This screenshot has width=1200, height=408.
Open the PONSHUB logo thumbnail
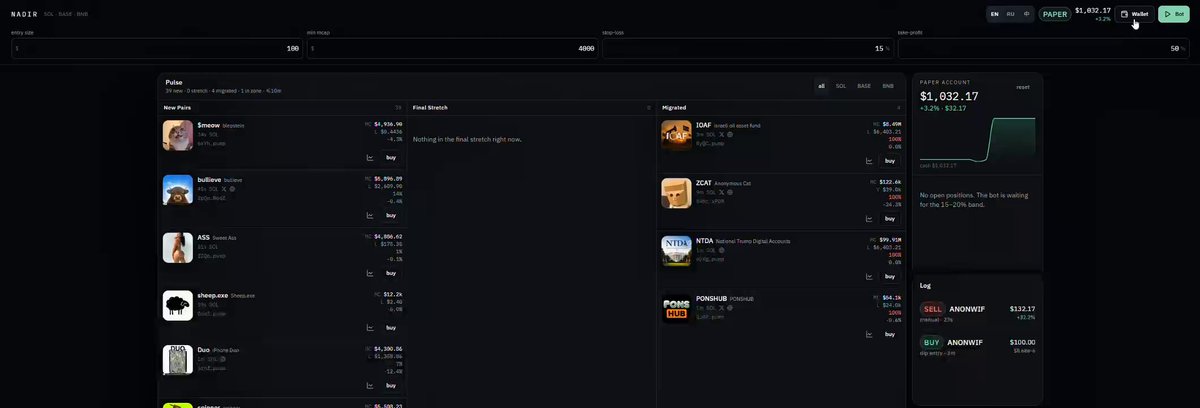point(677,309)
